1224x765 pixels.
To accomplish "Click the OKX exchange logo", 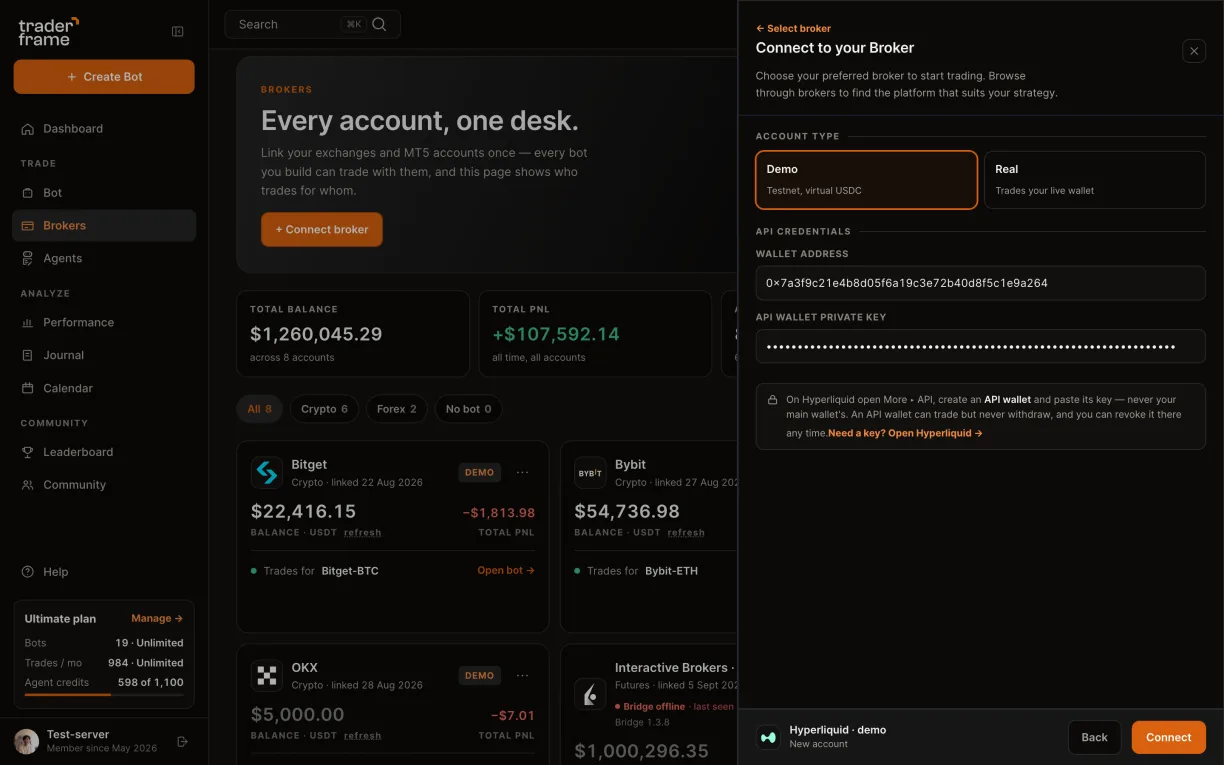I will [x=267, y=675].
